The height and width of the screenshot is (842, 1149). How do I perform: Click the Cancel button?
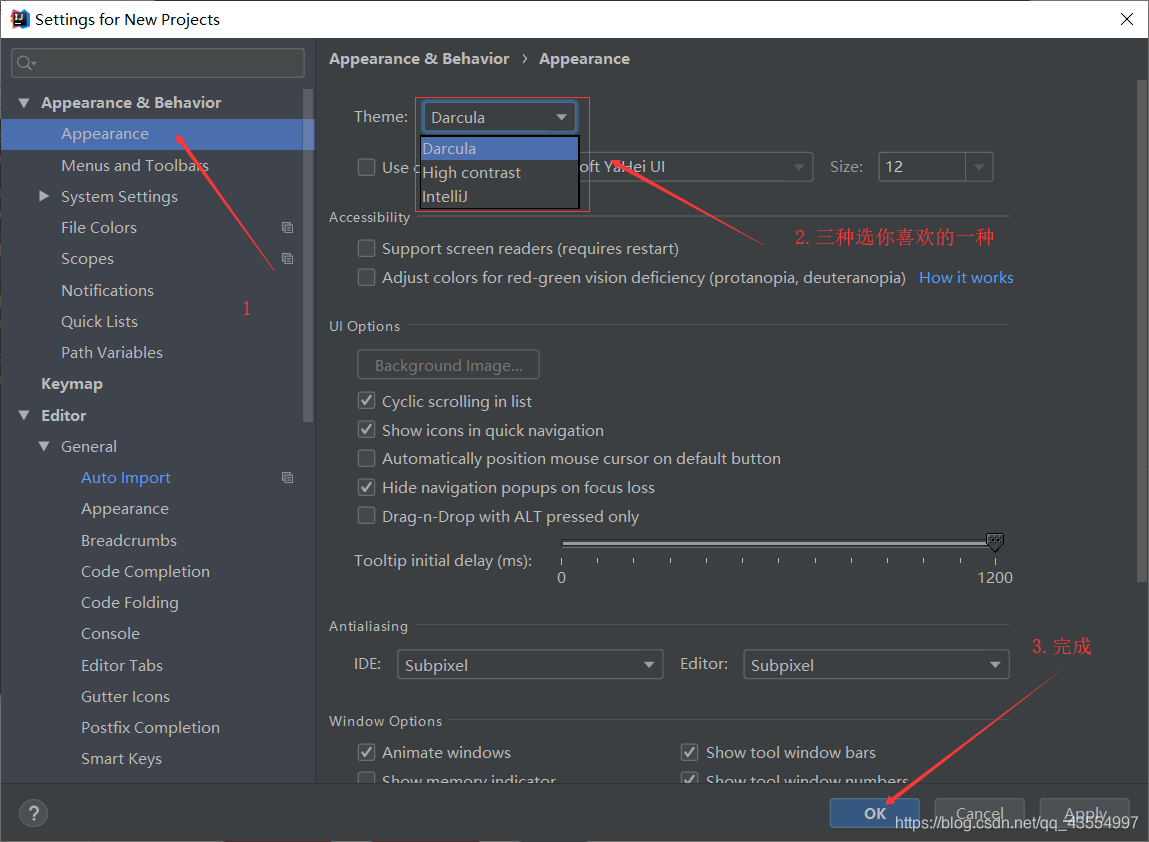pos(980,813)
